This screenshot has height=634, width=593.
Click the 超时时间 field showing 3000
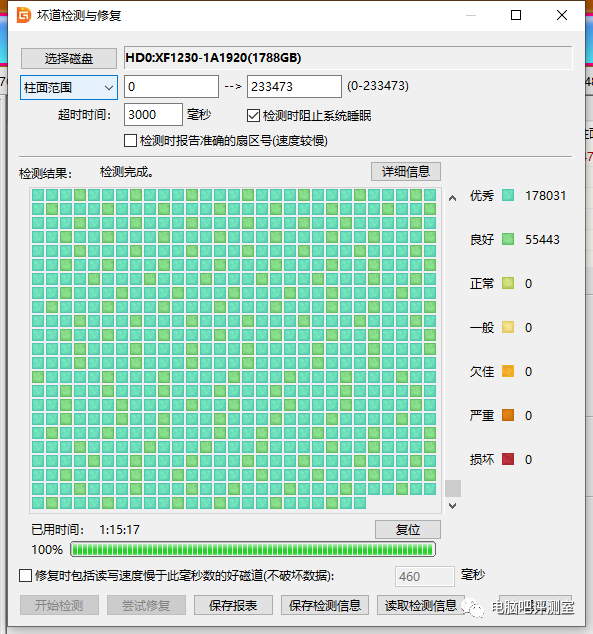[x=153, y=115]
